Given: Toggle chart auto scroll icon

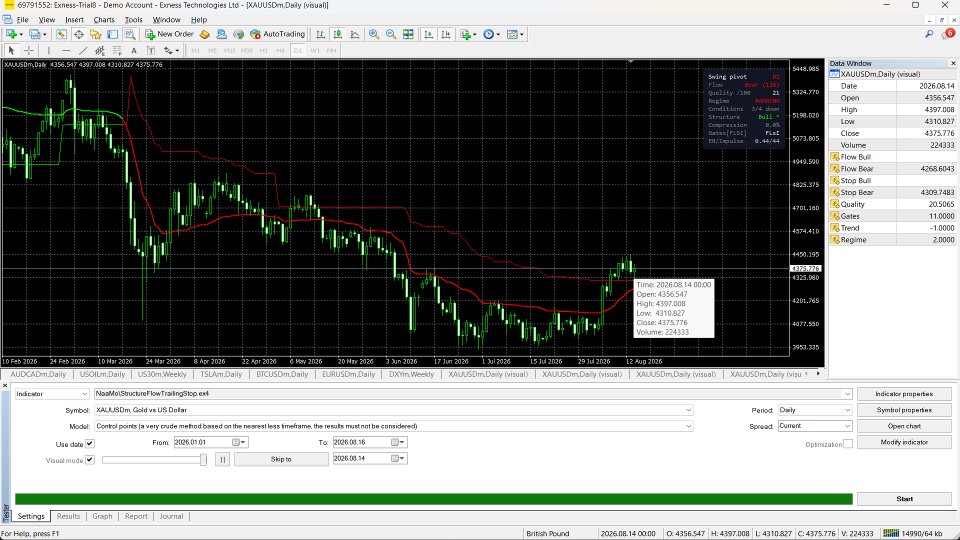Looking at the screenshot, I should 428,34.
